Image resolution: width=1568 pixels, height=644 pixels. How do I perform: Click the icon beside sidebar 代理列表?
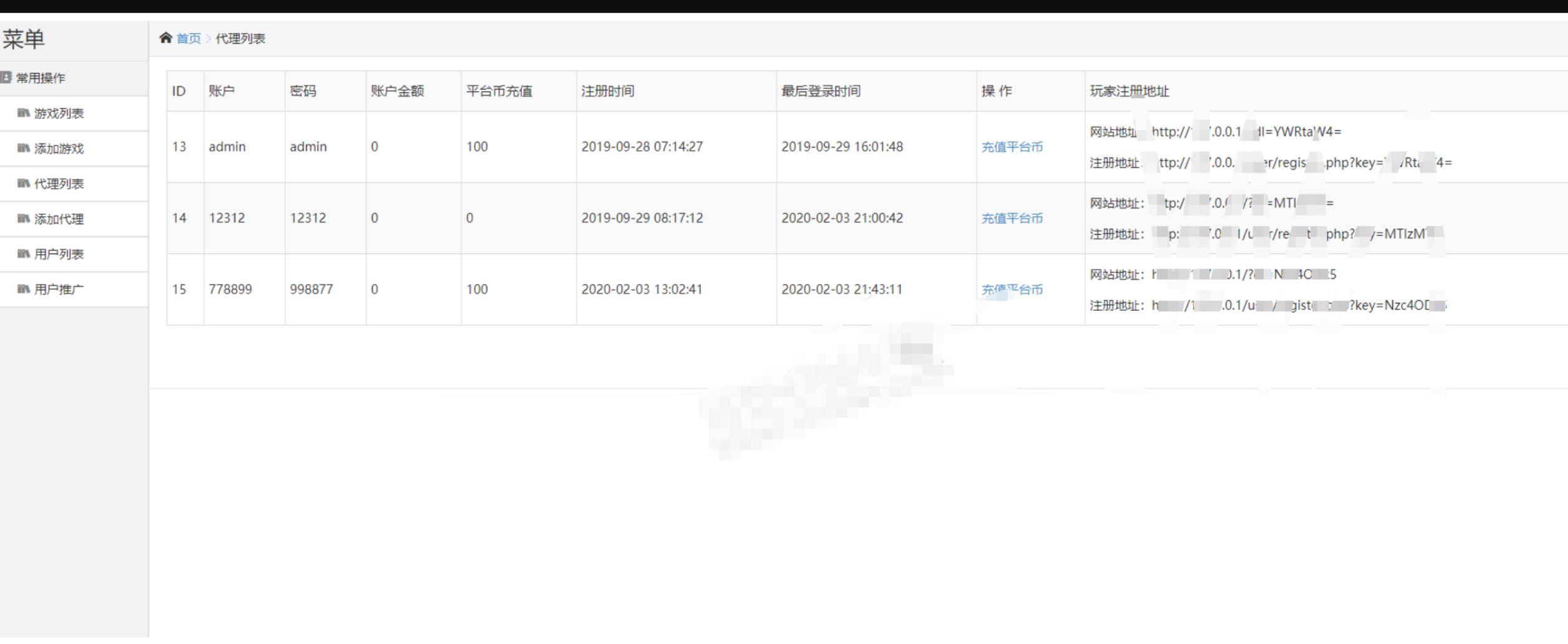(x=23, y=183)
